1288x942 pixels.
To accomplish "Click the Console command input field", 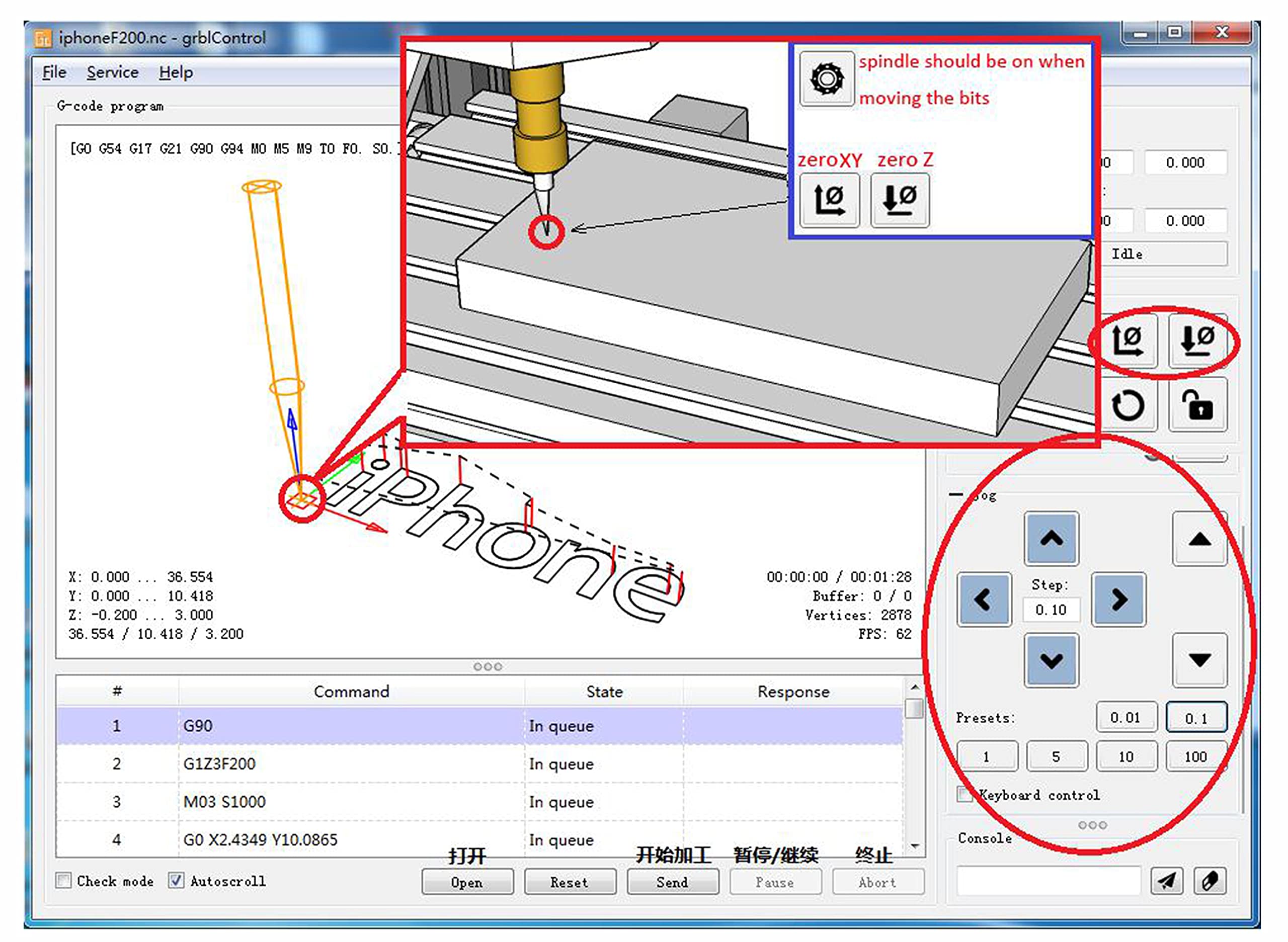I will tap(1049, 882).
